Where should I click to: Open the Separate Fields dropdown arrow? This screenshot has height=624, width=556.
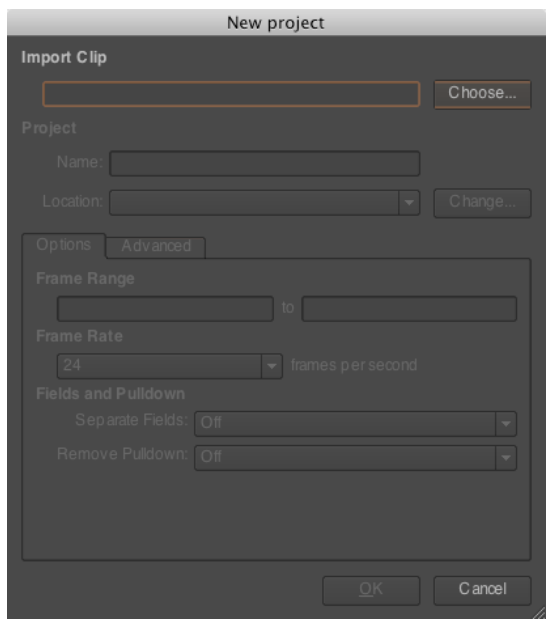pos(506,423)
